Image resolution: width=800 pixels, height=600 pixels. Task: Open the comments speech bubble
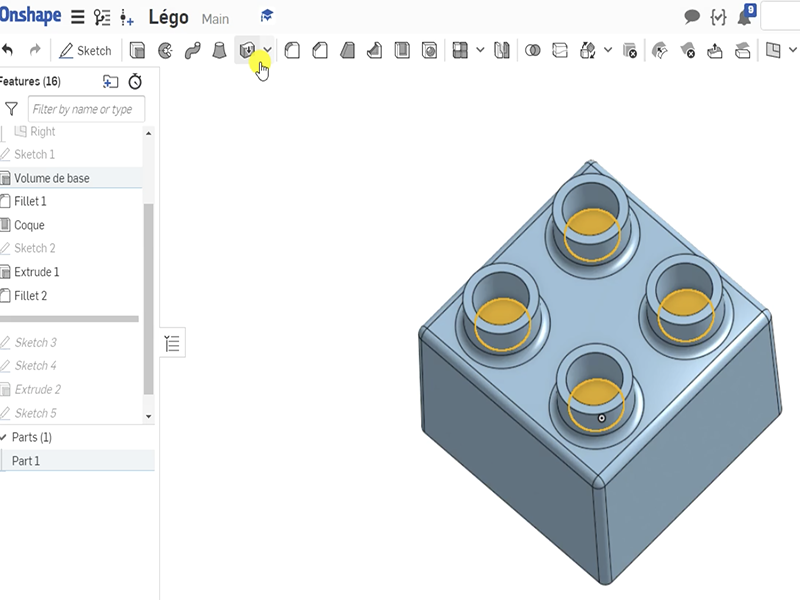691,17
